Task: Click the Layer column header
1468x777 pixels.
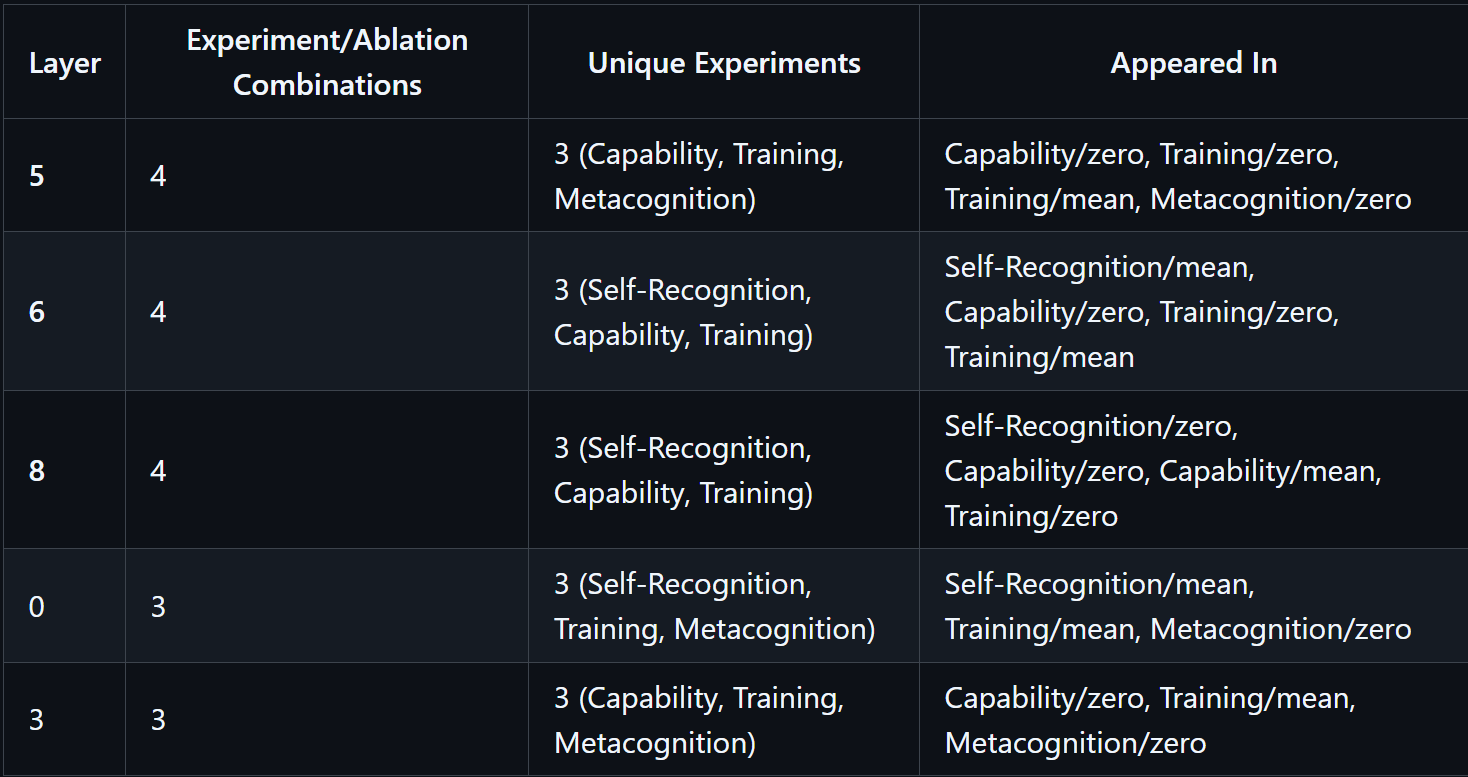Action: point(64,63)
